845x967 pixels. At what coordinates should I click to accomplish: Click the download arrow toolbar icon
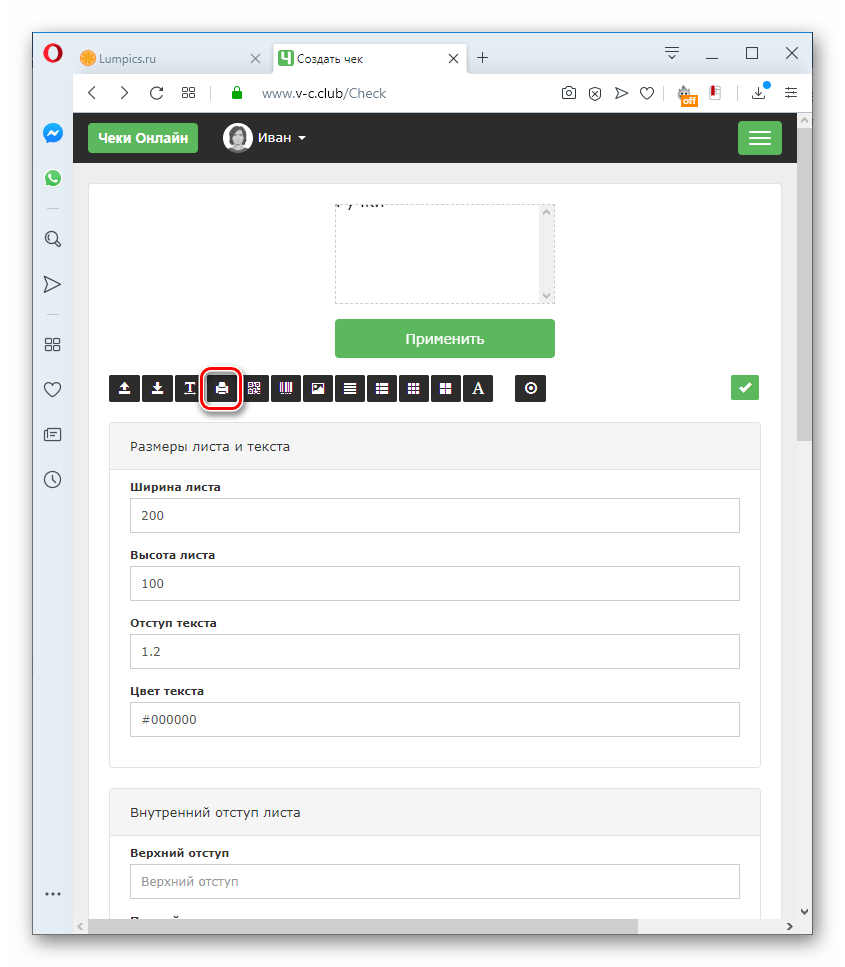[x=157, y=389]
